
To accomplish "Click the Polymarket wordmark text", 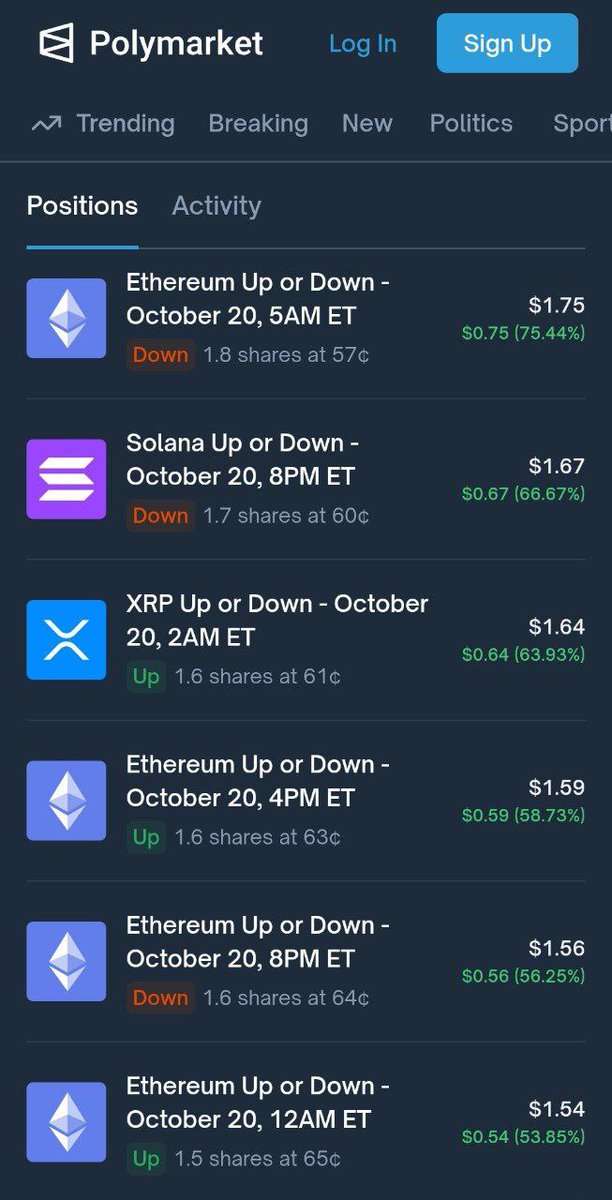I will 176,43.
